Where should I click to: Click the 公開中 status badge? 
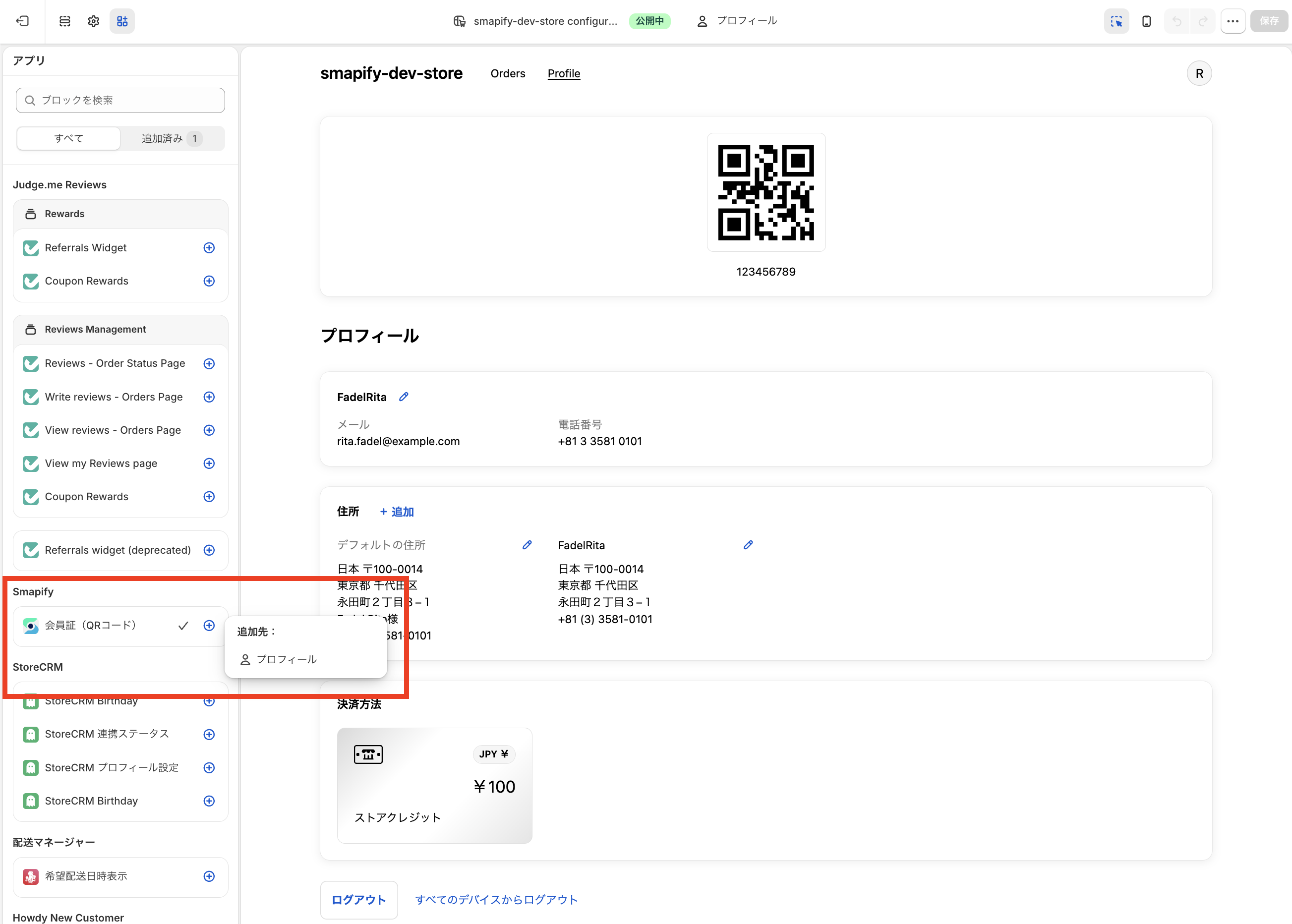pos(649,21)
